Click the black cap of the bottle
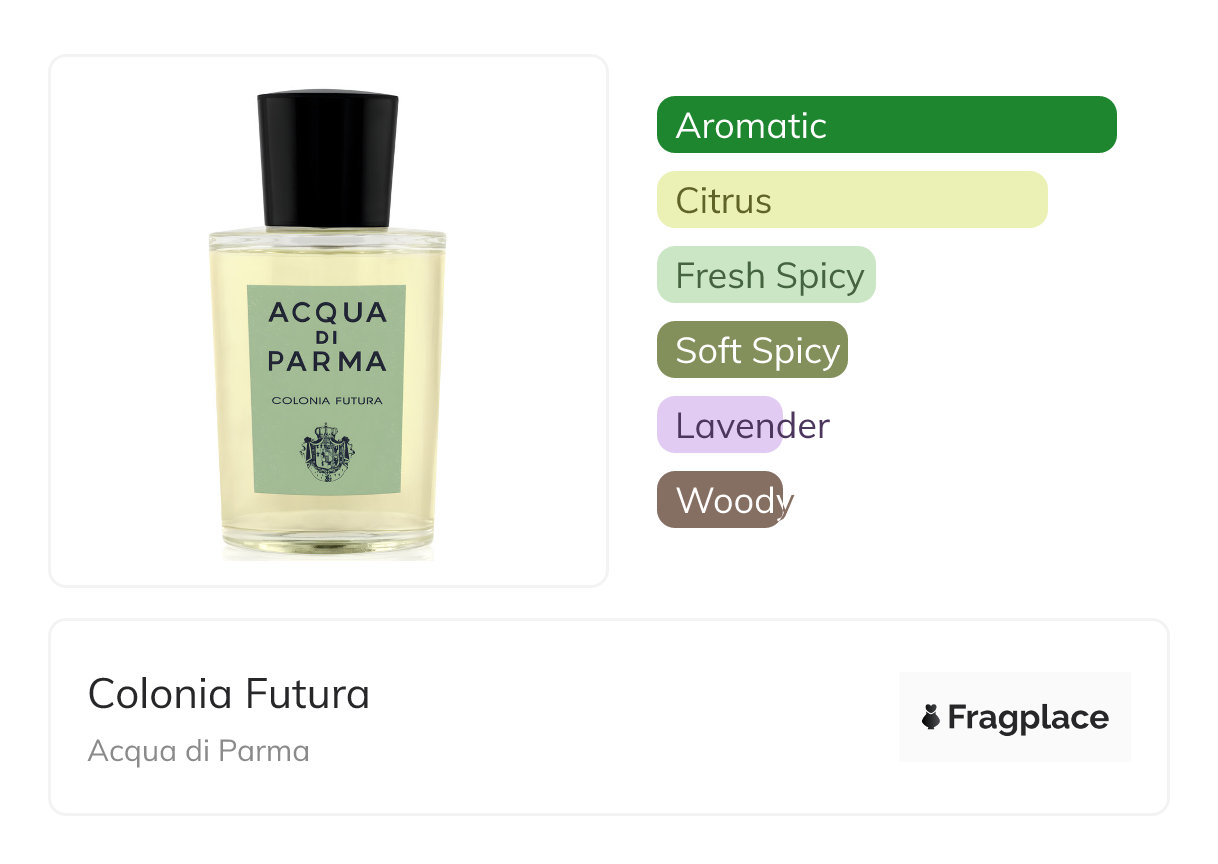Viewport: 1218px width, 864px height. (x=327, y=160)
